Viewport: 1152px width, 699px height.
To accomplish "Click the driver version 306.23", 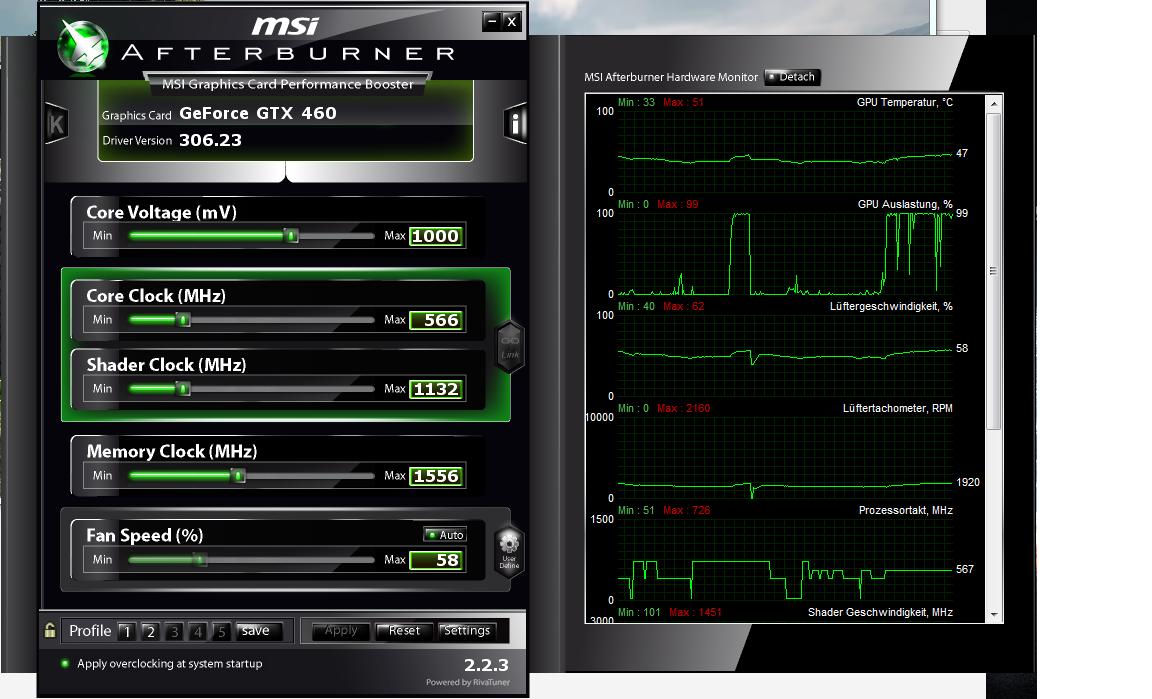I will pyautogui.click(x=210, y=140).
